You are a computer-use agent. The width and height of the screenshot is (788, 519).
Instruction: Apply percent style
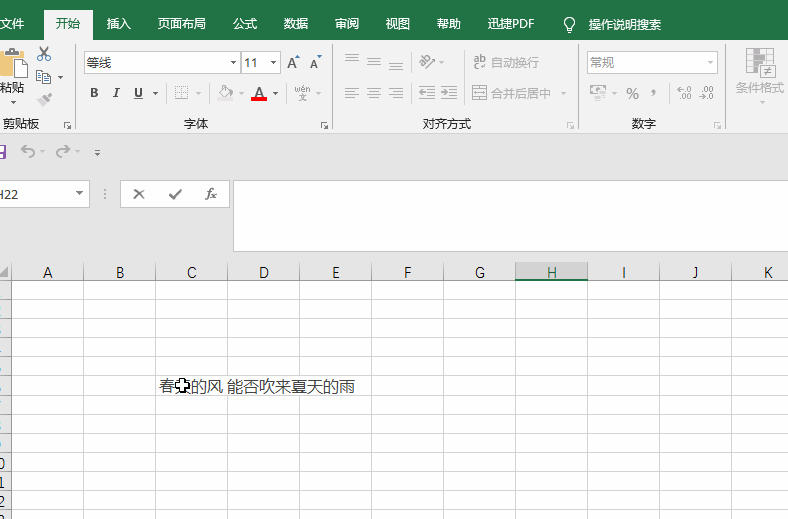pyautogui.click(x=632, y=93)
